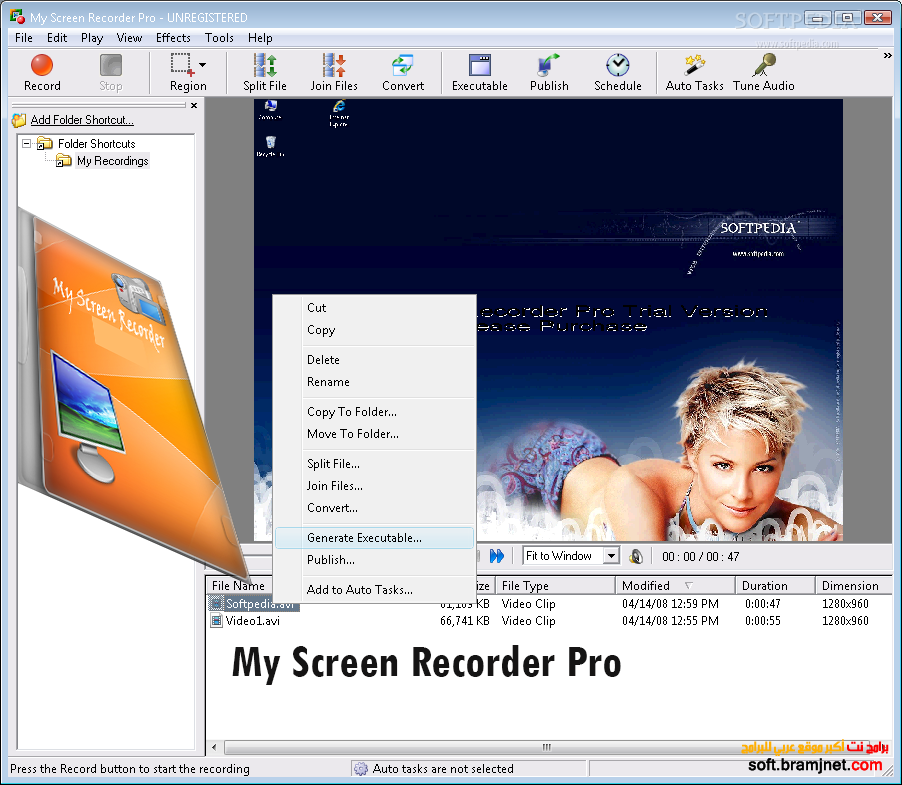The height and width of the screenshot is (785, 902).
Task: Click the fast forward playback button
Action: (x=497, y=556)
